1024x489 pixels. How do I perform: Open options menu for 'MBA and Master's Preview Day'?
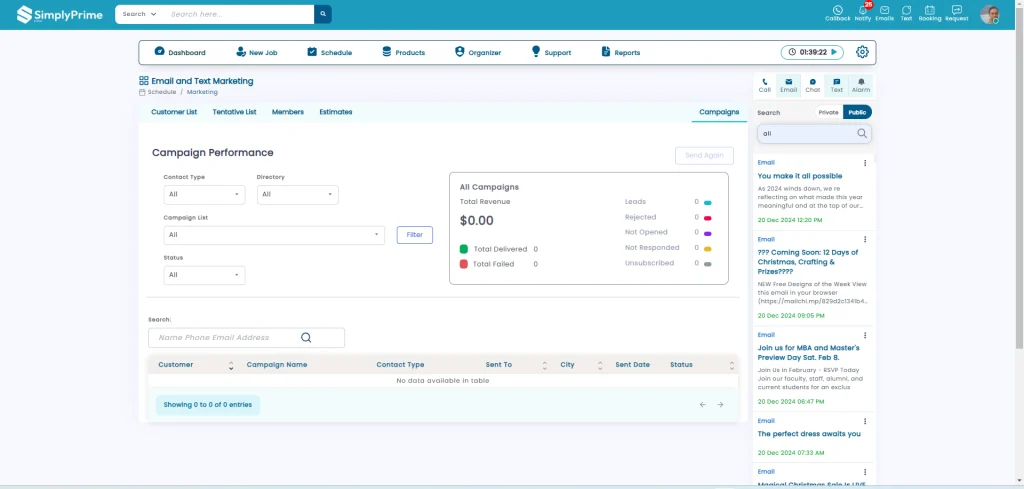865,336
